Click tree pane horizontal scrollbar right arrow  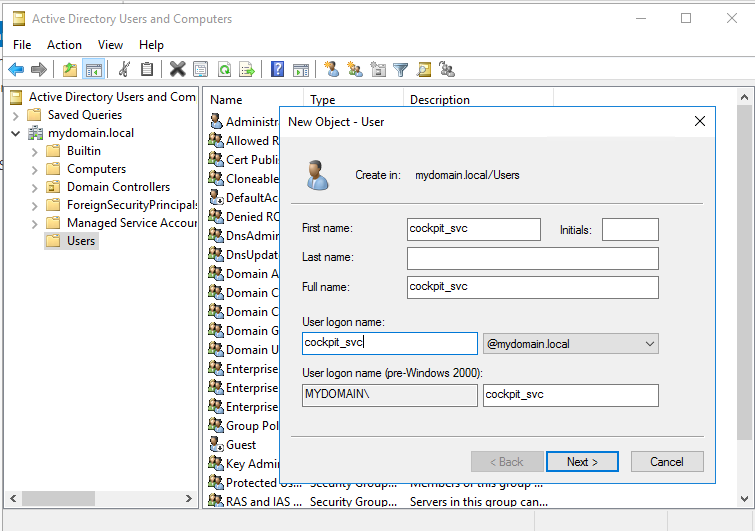pos(189,498)
